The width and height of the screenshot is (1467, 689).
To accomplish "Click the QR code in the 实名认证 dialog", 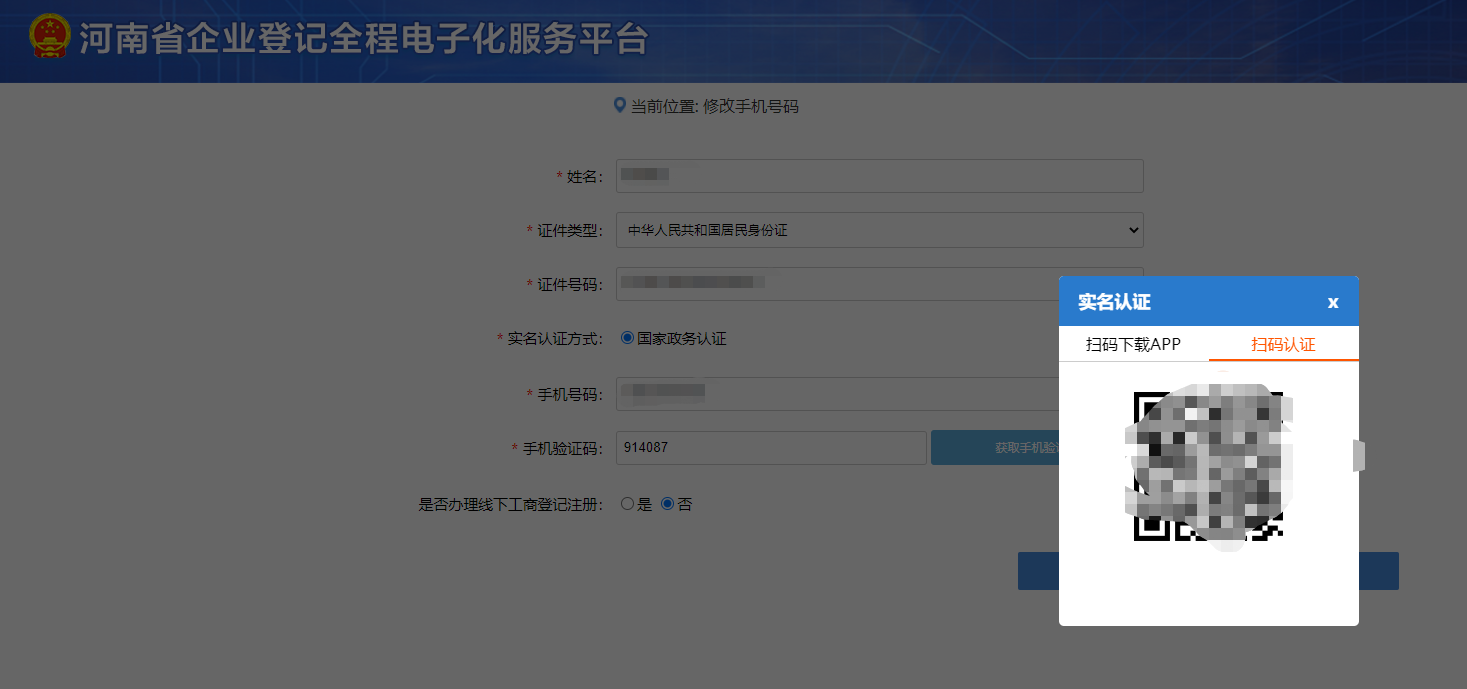I will point(1208,466).
